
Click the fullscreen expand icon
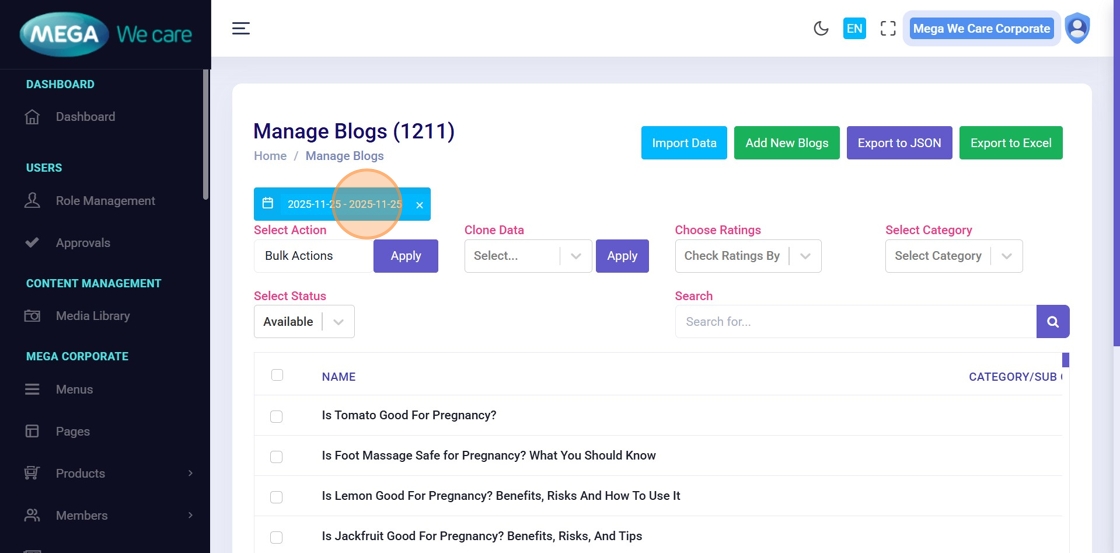tap(888, 28)
